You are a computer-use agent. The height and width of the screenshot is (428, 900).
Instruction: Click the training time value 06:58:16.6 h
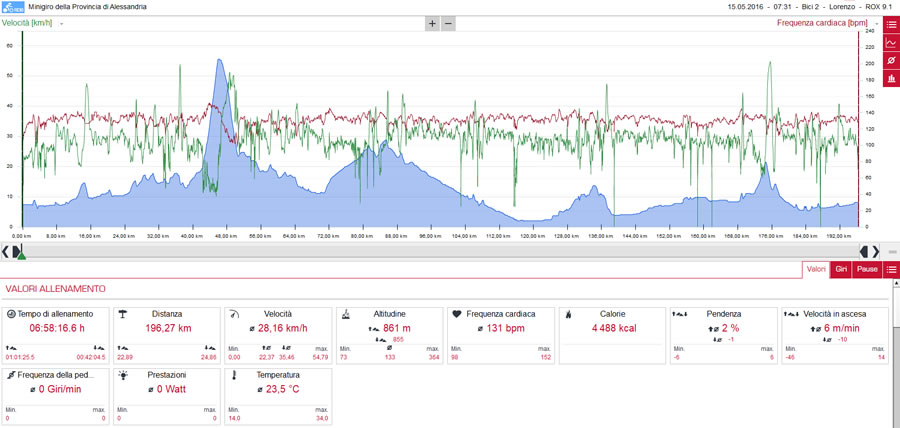point(57,328)
